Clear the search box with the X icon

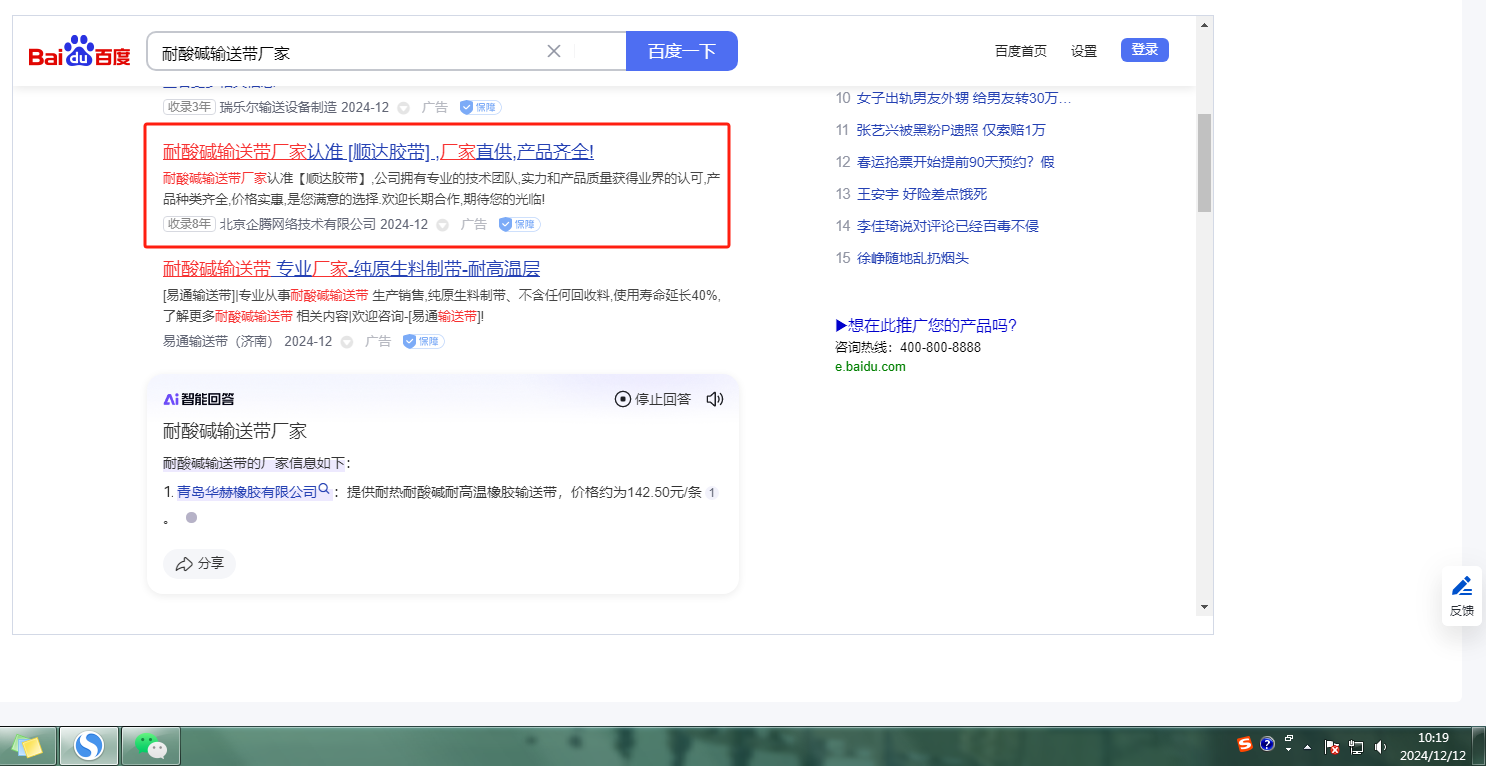(x=553, y=51)
